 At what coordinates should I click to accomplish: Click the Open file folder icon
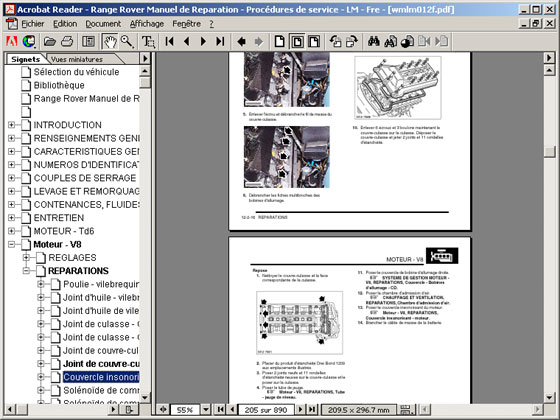click(50, 42)
